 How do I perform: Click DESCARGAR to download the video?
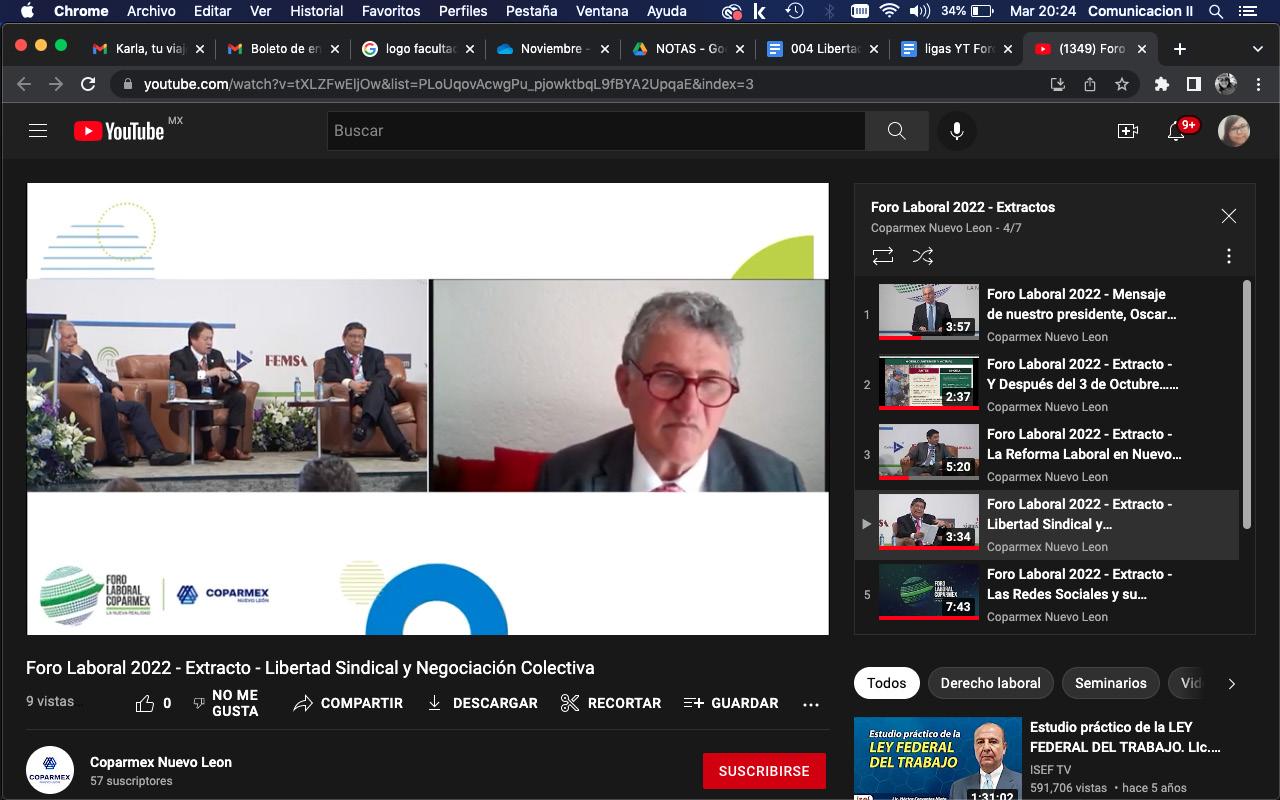pos(482,703)
